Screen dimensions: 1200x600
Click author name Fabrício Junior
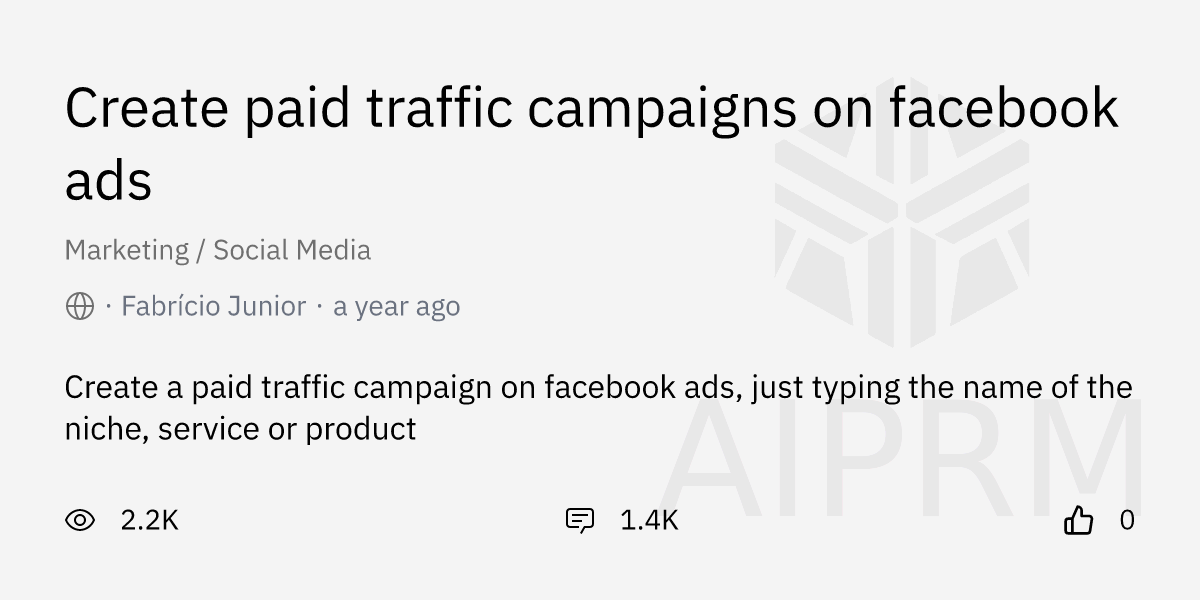(x=213, y=306)
